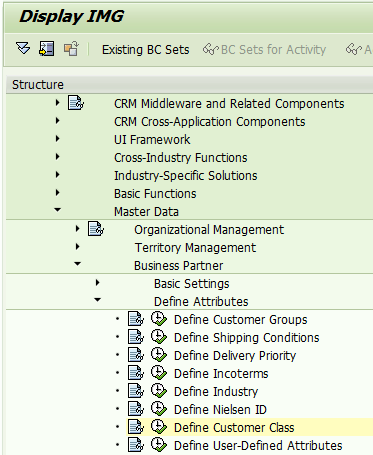Open documentation icon for Organizational Management

pyautogui.click(x=96, y=229)
